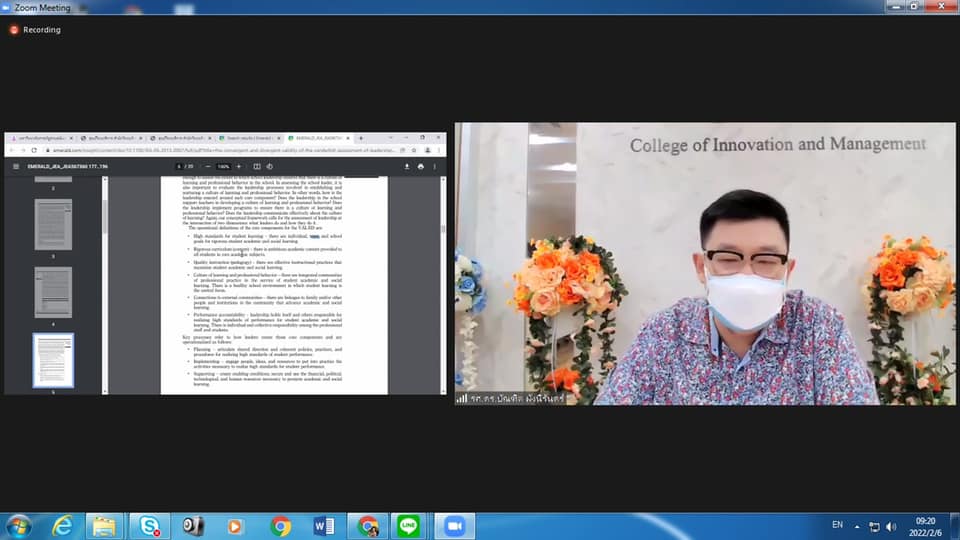Toggle the PDF sidebar menu icon
This screenshot has width=960, height=540.
(x=16, y=166)
